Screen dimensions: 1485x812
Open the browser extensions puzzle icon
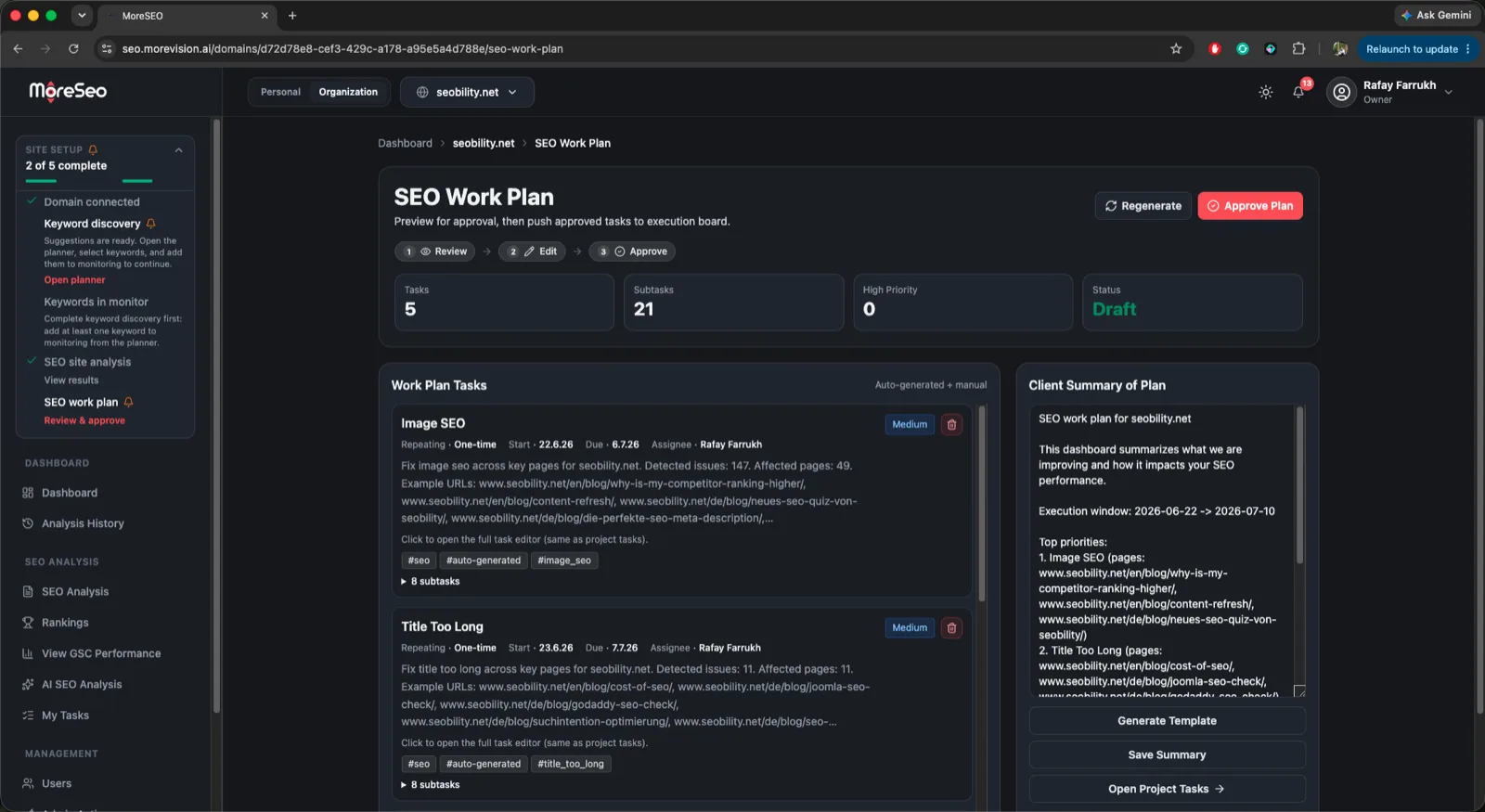1298,49
